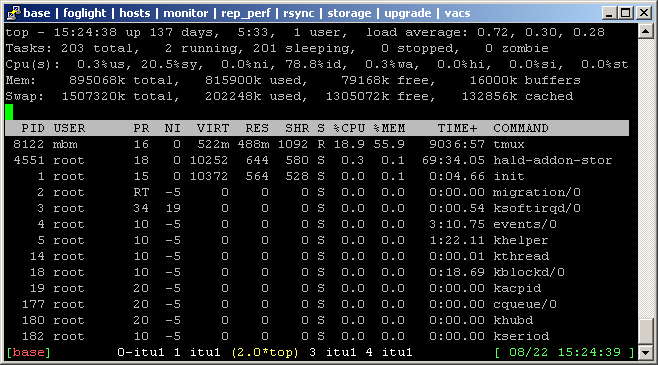Click the hald-addon-stor process row
The height and width of the screenshot is (365, 658).
[x=317, y=160]
